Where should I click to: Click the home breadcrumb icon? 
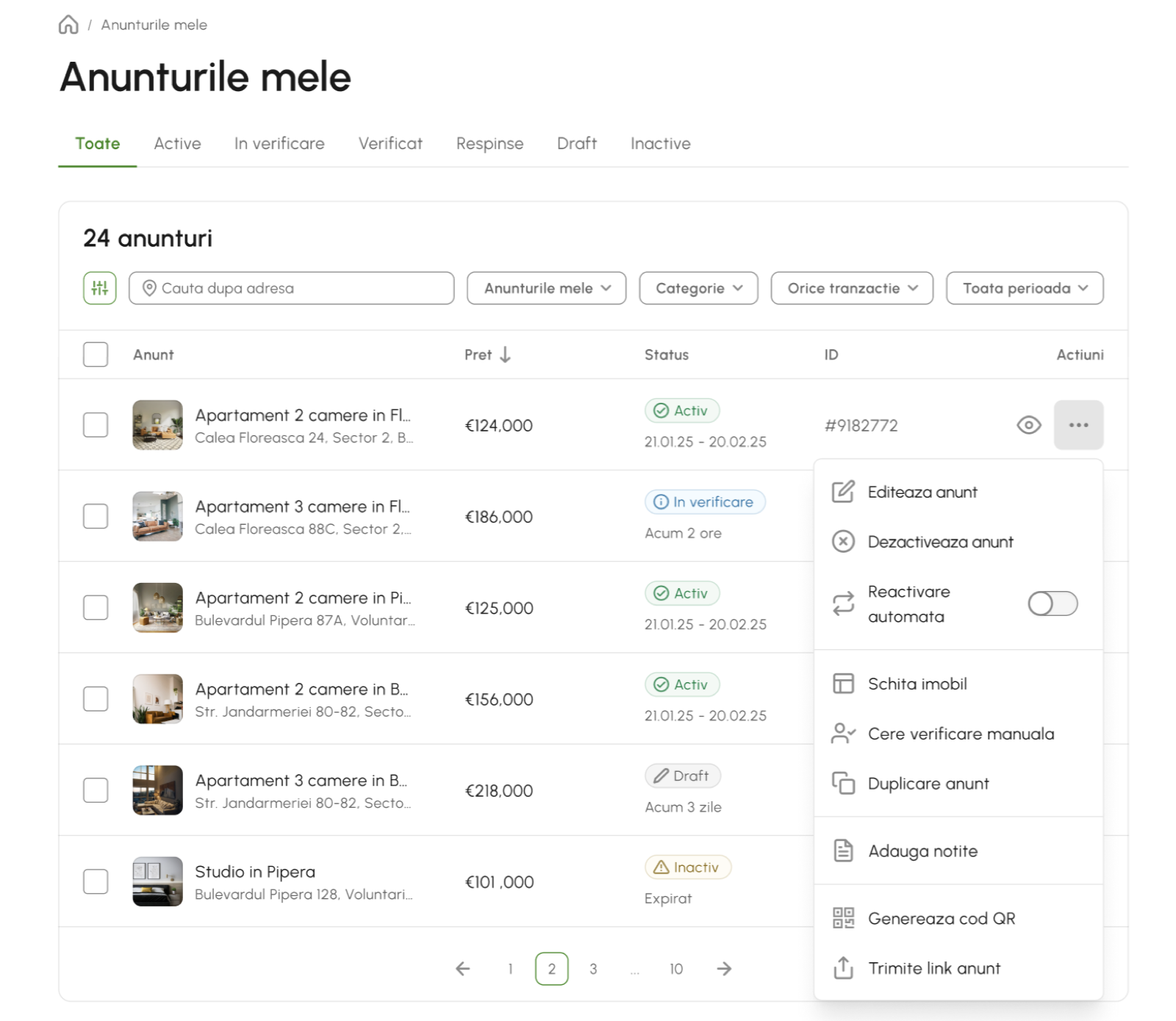pos(68,25)
